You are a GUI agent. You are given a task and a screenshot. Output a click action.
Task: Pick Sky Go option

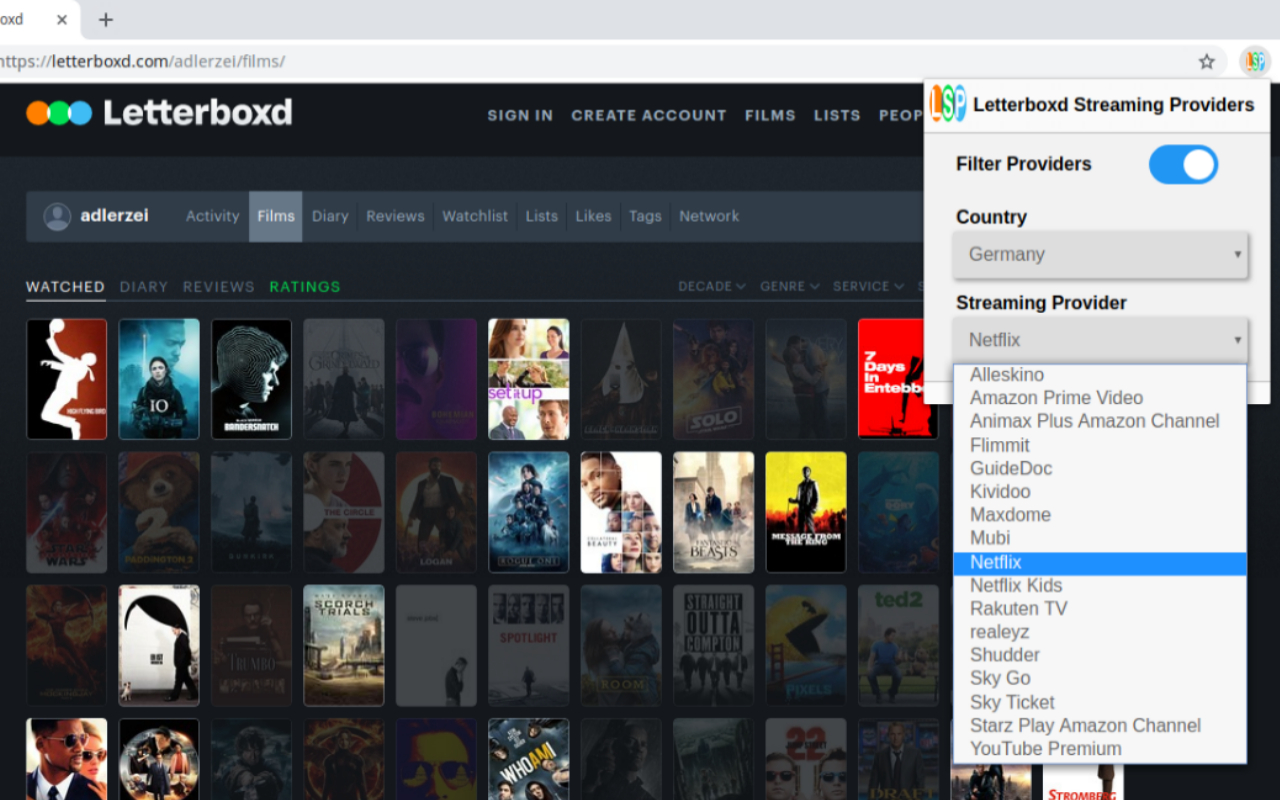coord(1100,678)
